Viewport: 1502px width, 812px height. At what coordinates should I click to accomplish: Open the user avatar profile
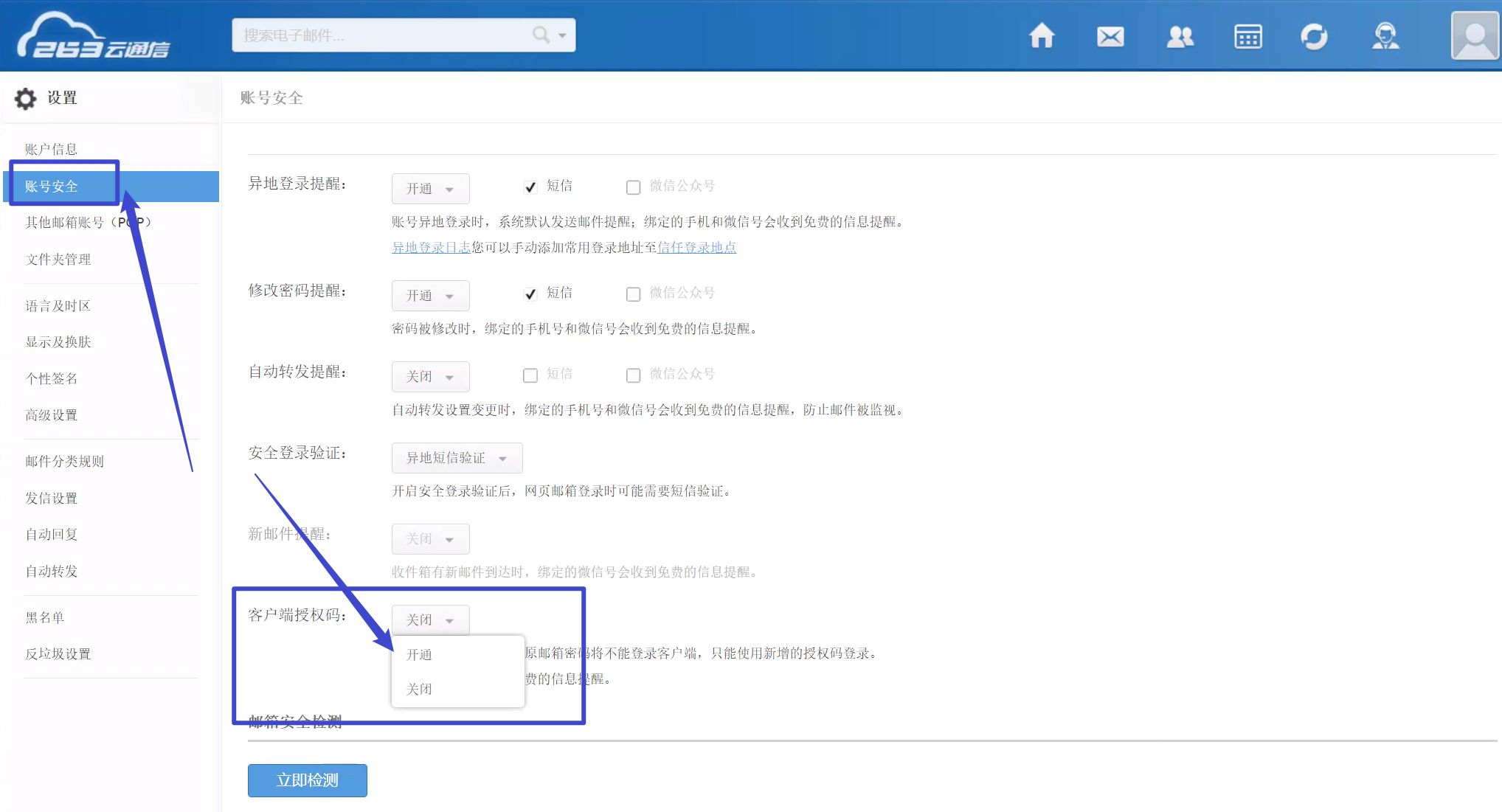tap(1475, 35)
